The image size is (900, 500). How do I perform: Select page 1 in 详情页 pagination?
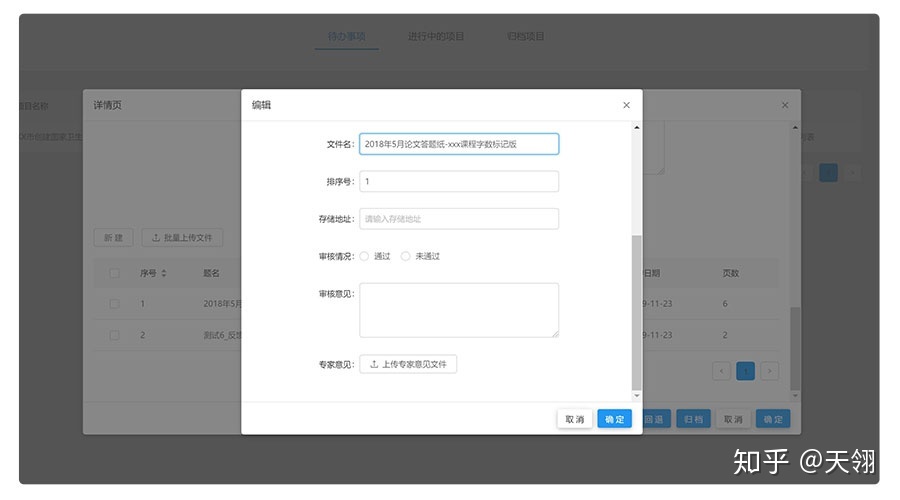(x=746, y=371)
